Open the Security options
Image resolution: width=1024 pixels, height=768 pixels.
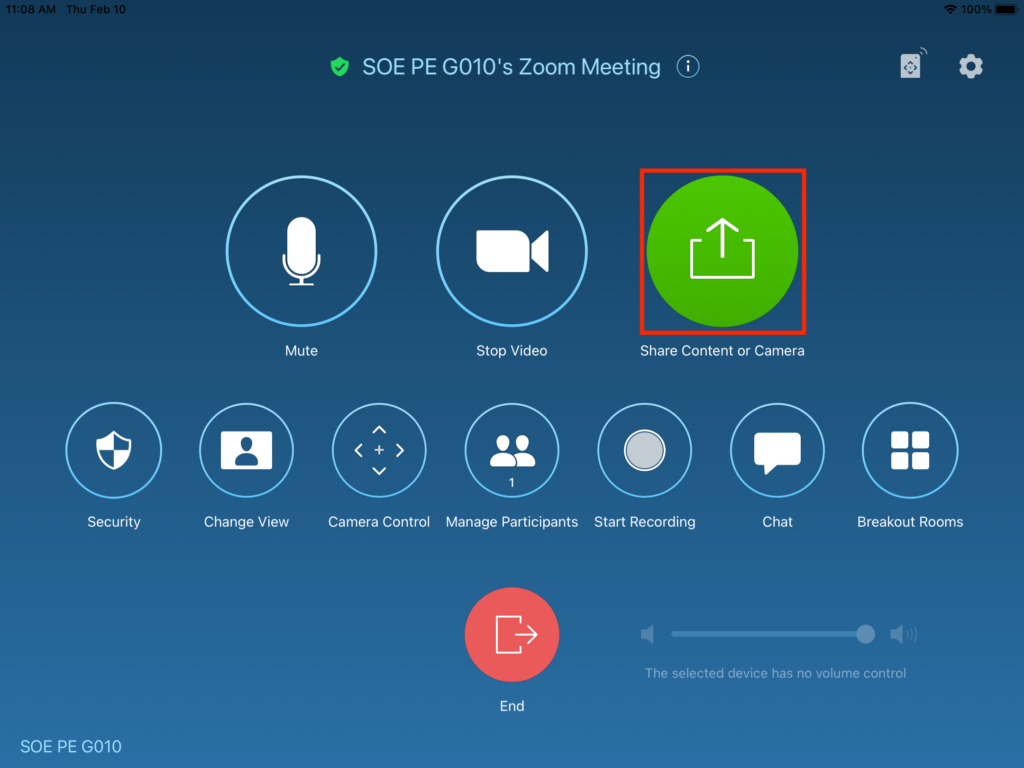[114, 450]
